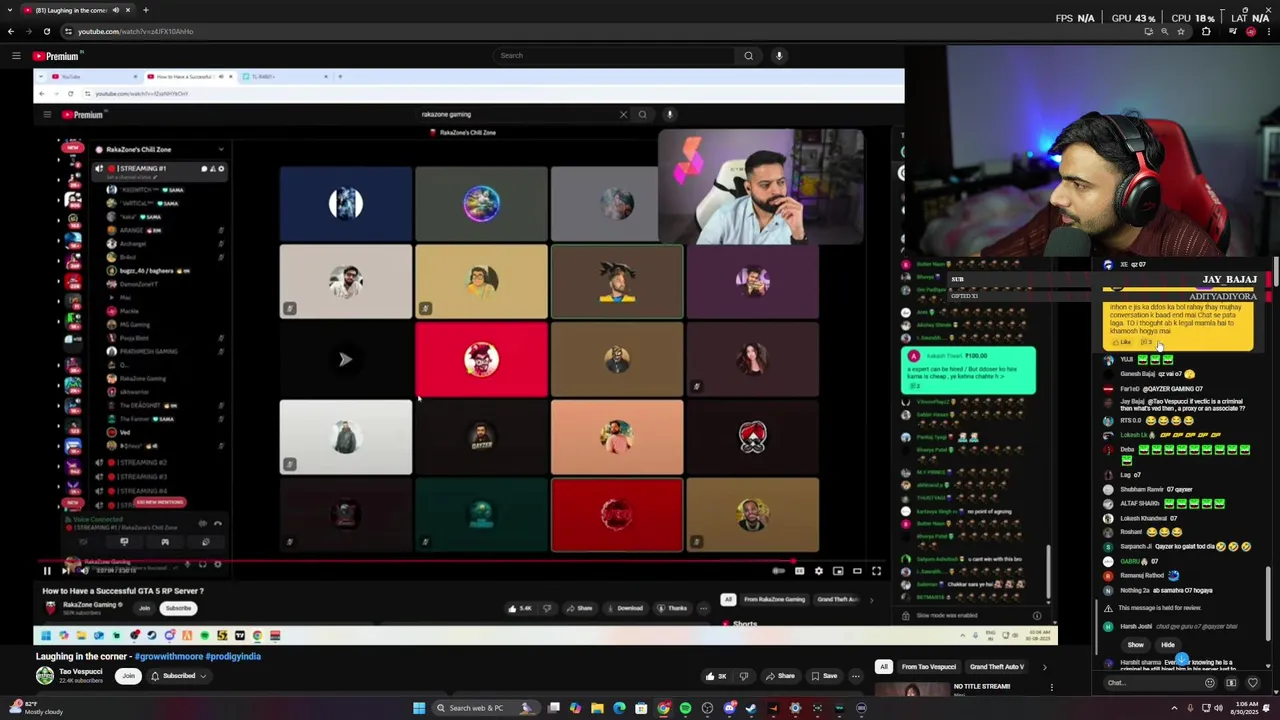1280x720 pixels.
Task: Share the Tao Vespucci stream
Action: pyautogui.click(x=780, y=676)
